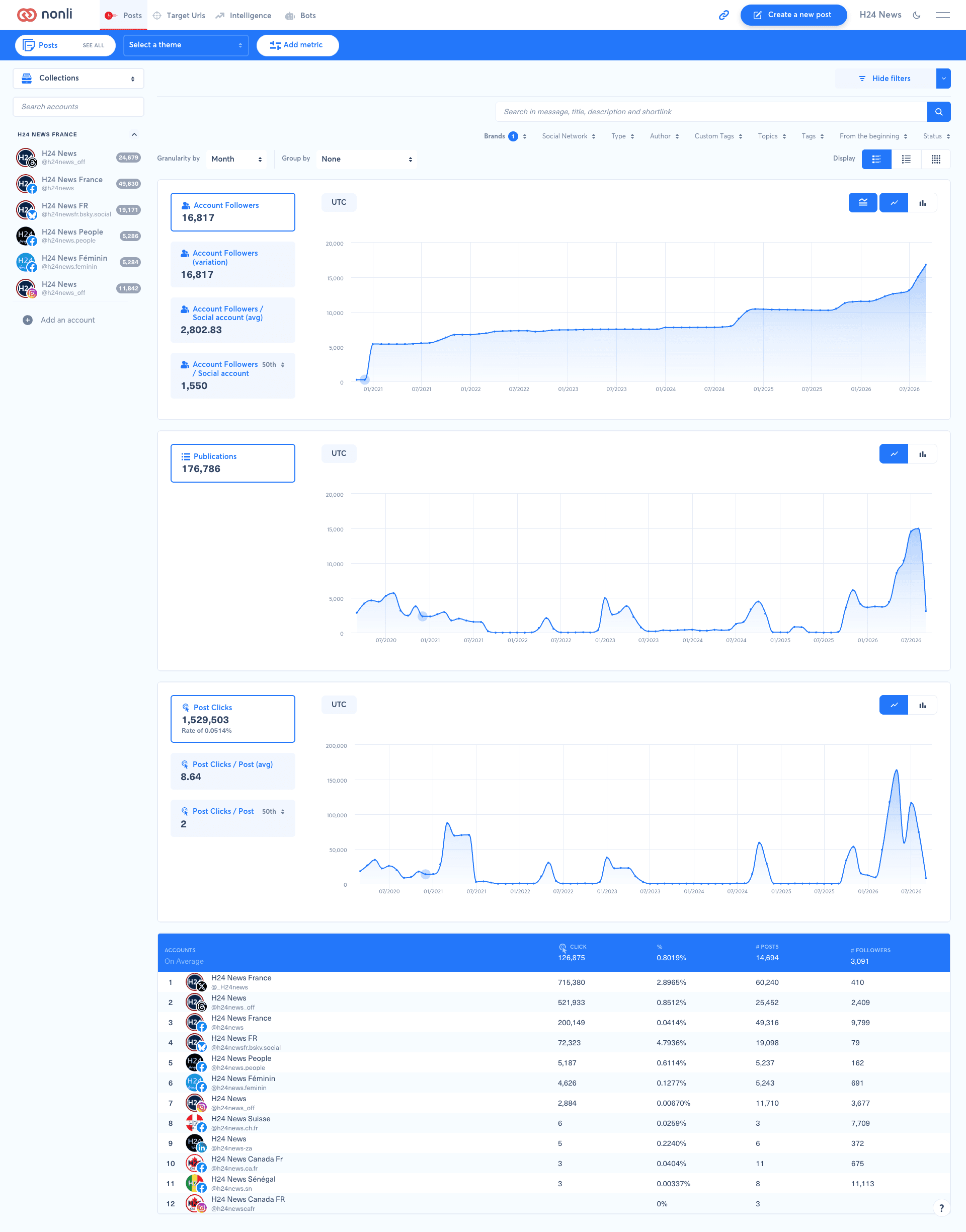The height and width of the screenshot is (1232, 966).
Task: Click the Search accounts input field
Action: tap(78, 107)
